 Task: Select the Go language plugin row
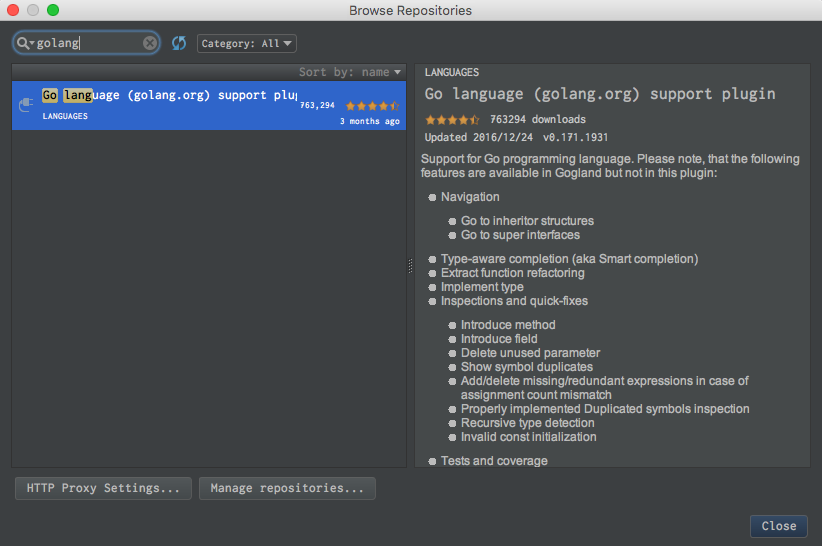coord(209,105)
